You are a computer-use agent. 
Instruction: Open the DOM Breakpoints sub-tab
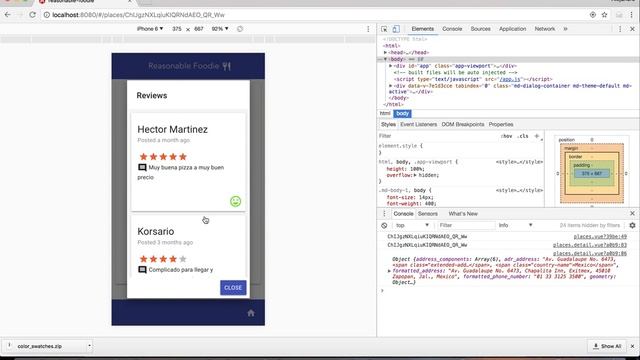pos(463,124)
